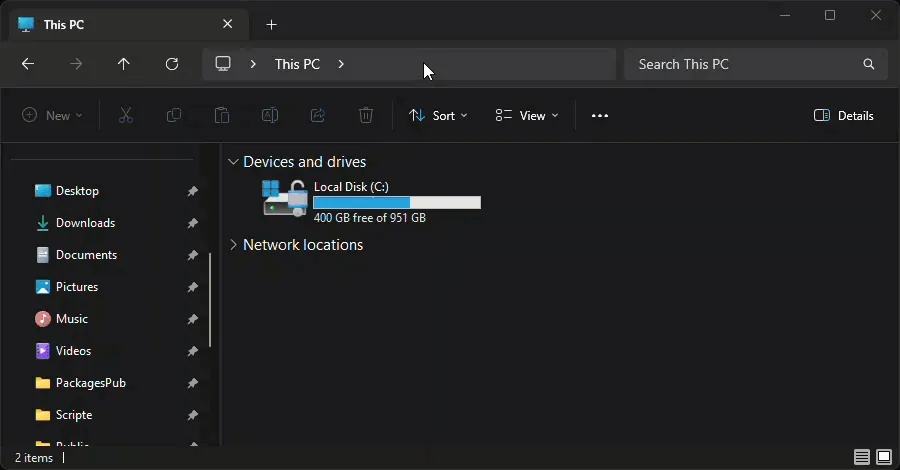Screen dimensions: 900x470
Task: Click the 2 items status text
Action: [34, 458]
